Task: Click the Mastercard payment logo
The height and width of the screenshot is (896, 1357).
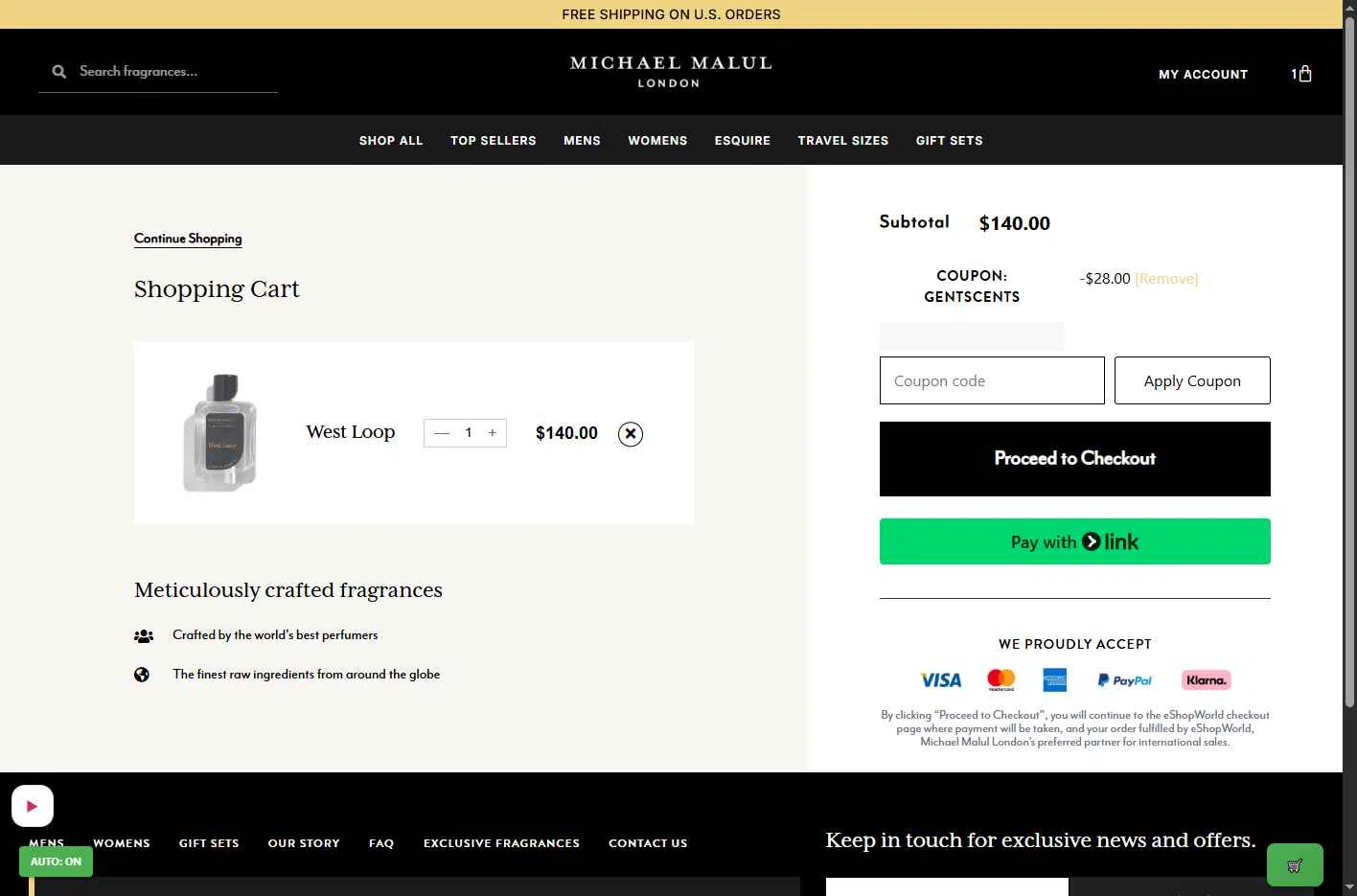Action: pyautogui.click(x=1001, y=679)
